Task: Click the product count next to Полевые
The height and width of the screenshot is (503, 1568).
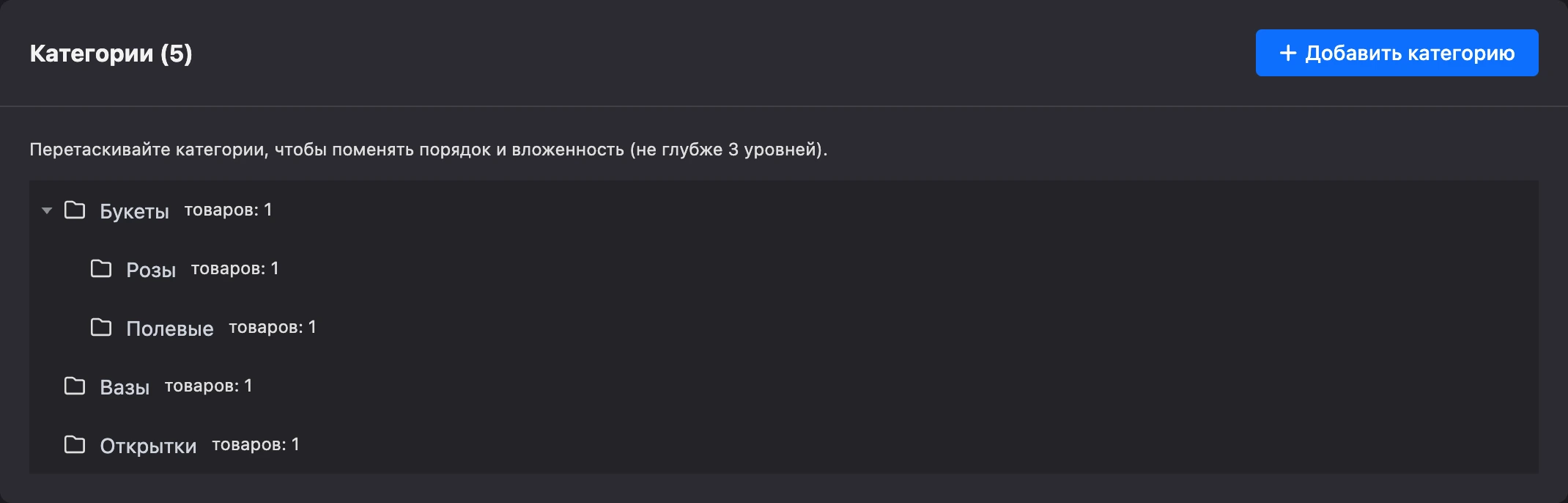Action: pyautogui.click(x=273, y=328)
